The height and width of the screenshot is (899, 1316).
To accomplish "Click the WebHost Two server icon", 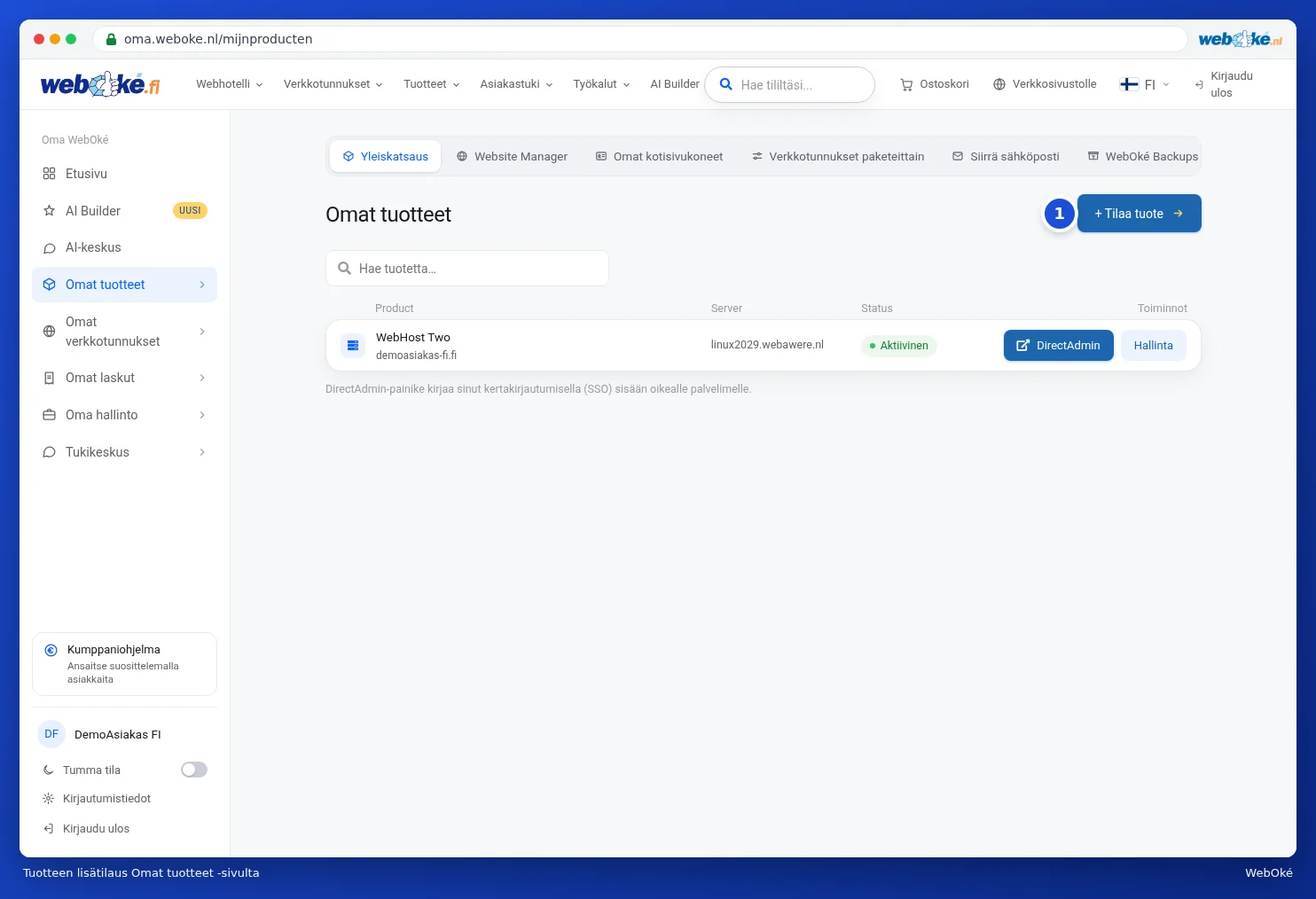I will (353, 346).
